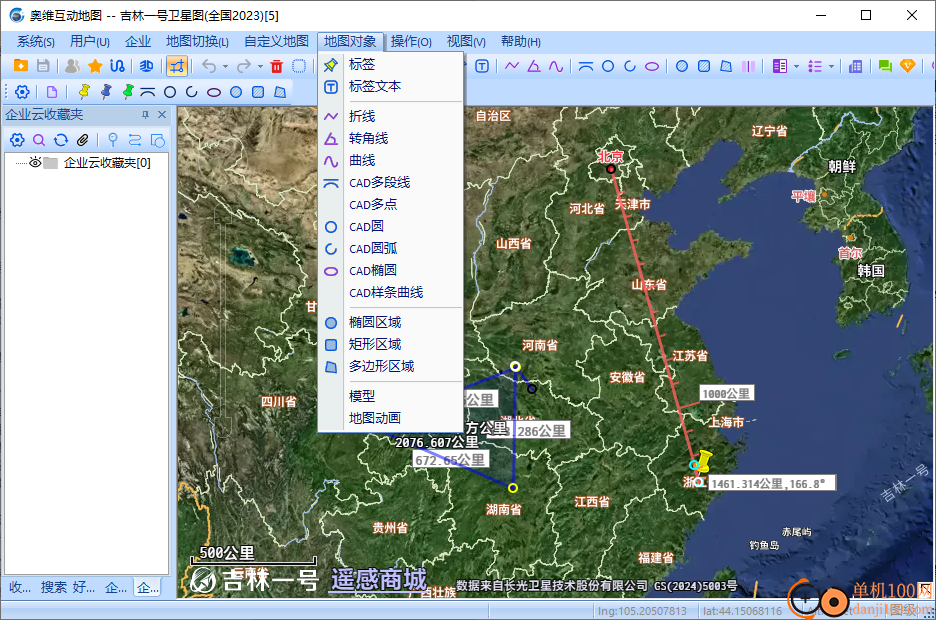Select the polyline tool in top toolbar
The image size is (936, 620).
click(512, 66)
